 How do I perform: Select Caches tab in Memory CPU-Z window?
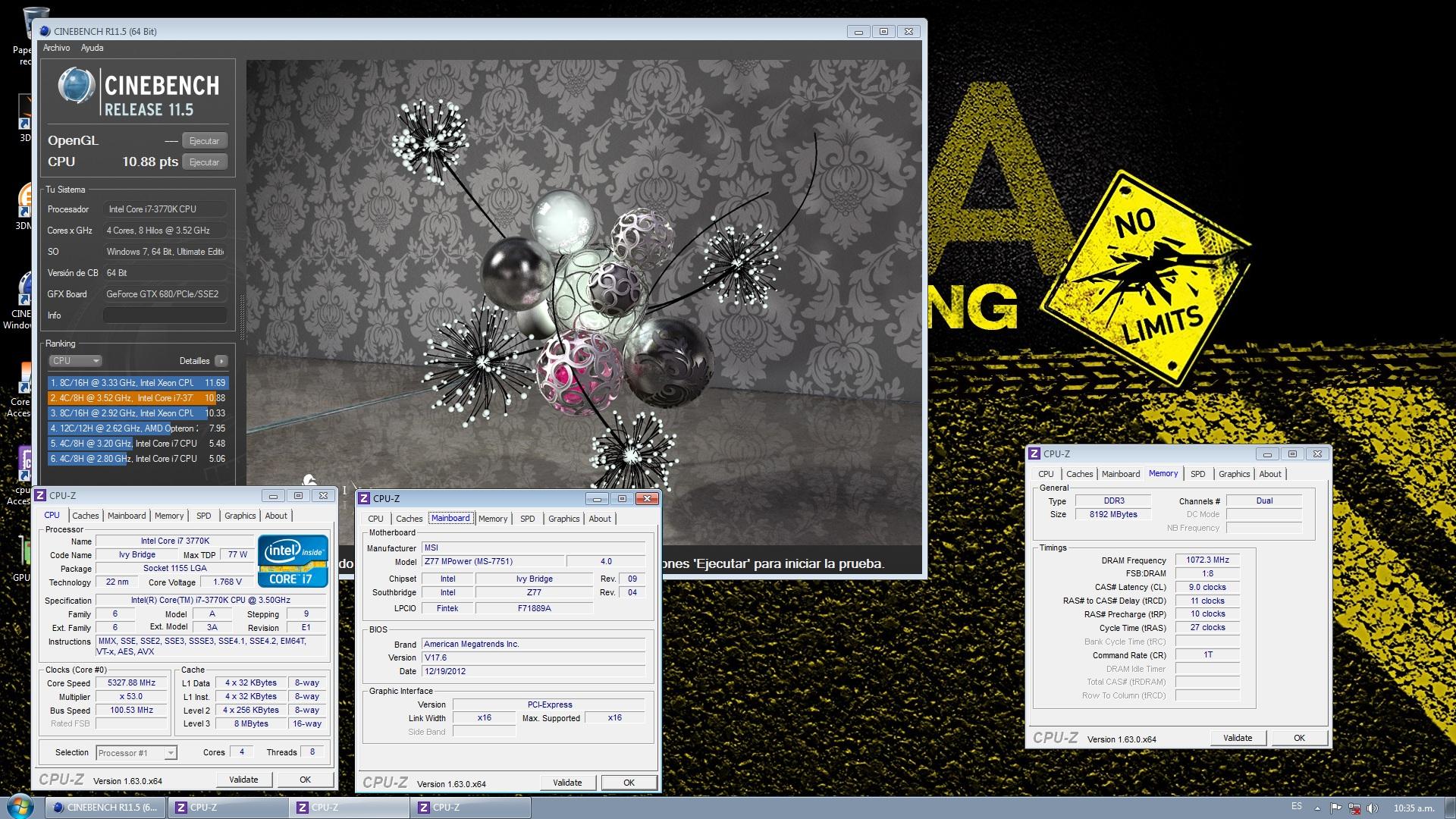pos(1079,474)
